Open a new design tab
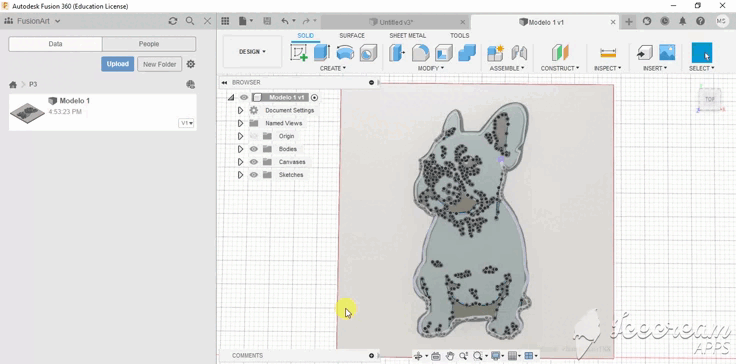Image resolution: width=736 pixels, height=364 pixels. [629, 22]
